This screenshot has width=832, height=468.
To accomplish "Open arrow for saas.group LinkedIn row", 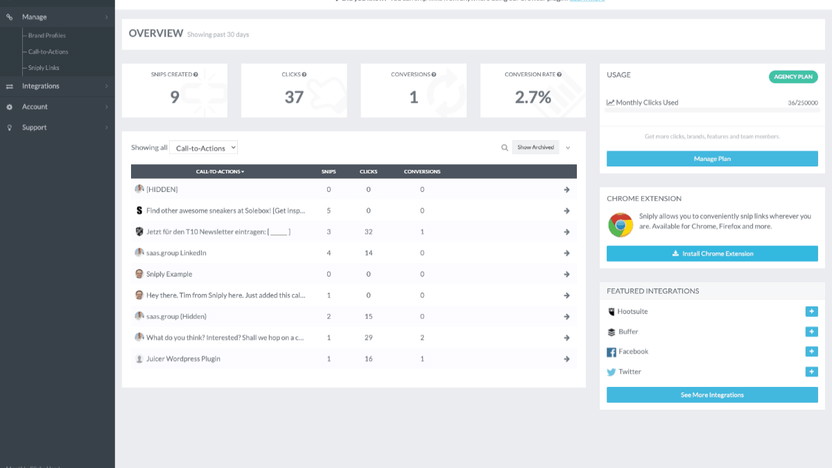I will click(567, 253).
